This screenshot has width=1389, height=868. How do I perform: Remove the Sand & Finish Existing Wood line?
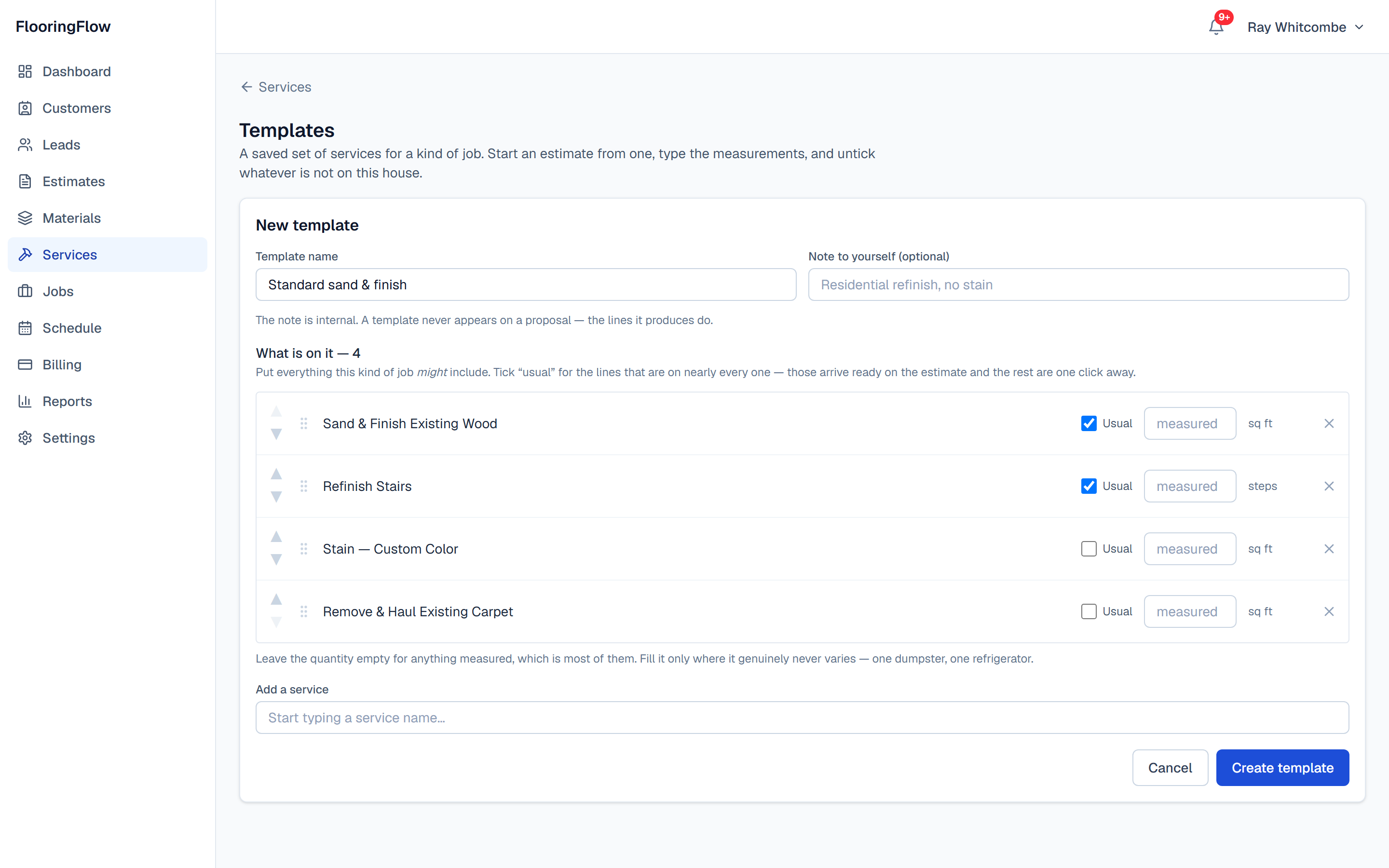coord(1329,423)
